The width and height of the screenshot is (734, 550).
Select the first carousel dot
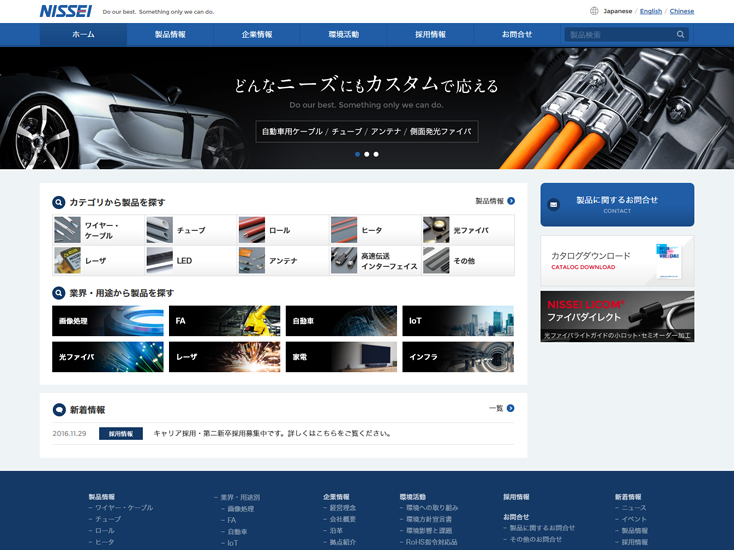click(358, 154)
